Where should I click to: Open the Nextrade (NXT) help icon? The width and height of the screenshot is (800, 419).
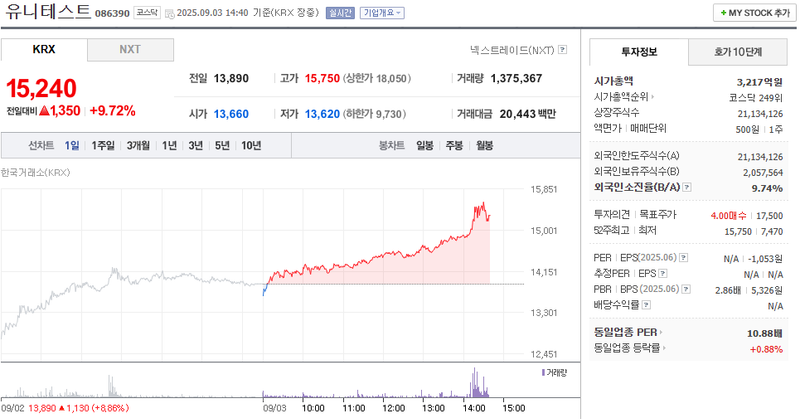click(562, 50)
